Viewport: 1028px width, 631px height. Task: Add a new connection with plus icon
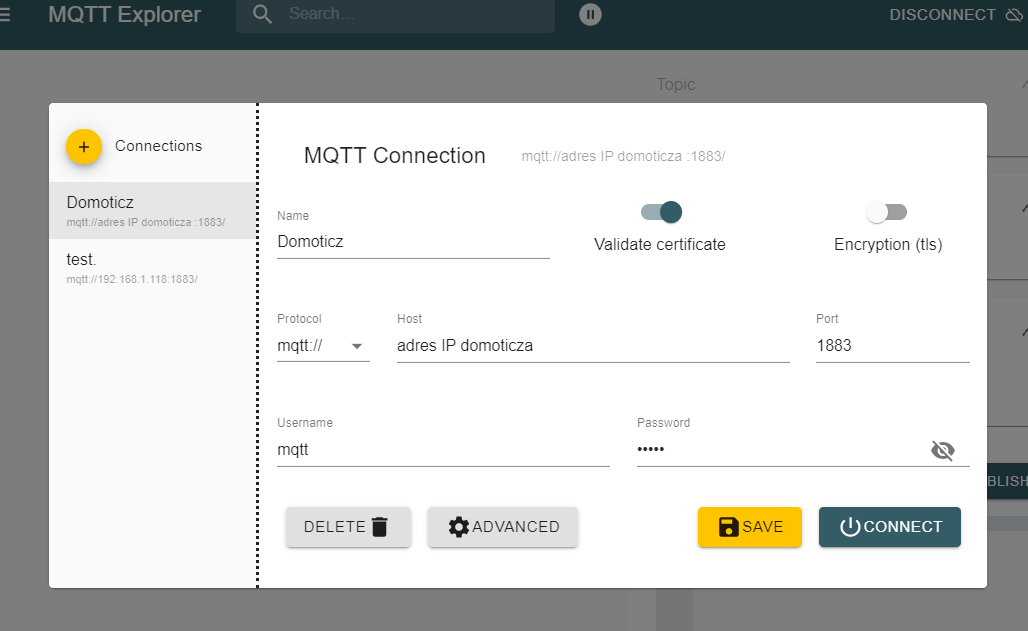click(84, 146)
